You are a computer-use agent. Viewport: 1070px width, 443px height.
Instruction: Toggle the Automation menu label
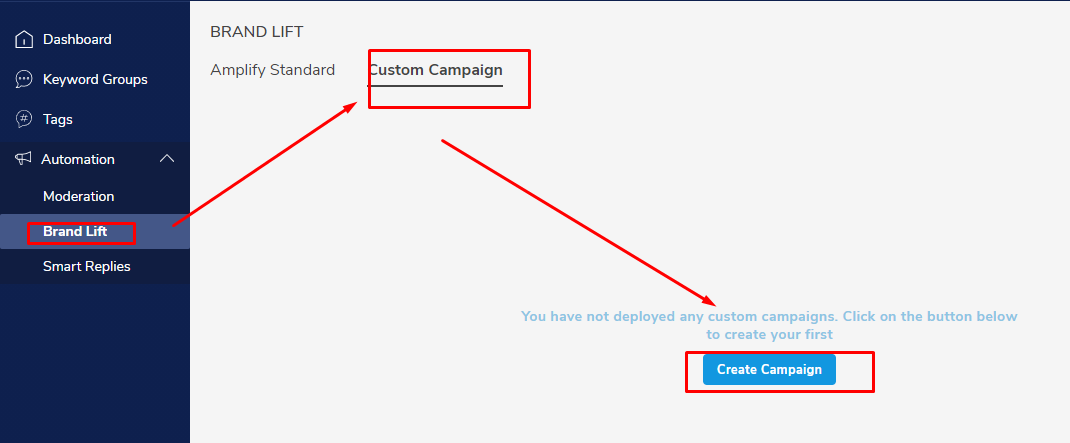pyautogui.click(x=78, y=159)
